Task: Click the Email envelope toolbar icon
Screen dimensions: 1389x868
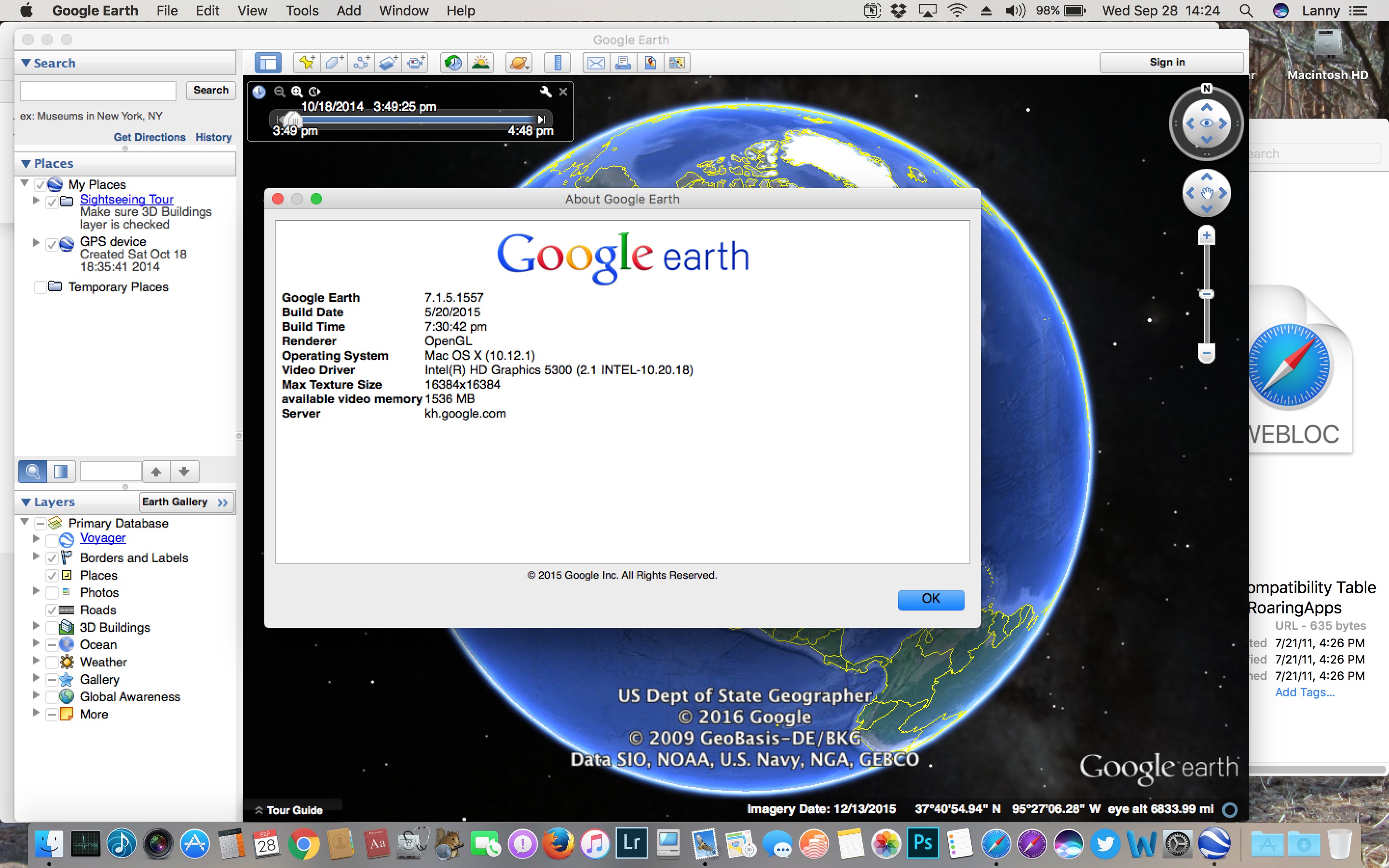Action: (596, 63)
